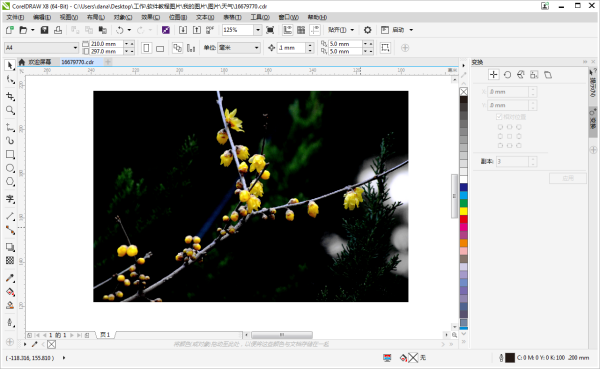Switch to the Skew transform icon

pos(548,75)
